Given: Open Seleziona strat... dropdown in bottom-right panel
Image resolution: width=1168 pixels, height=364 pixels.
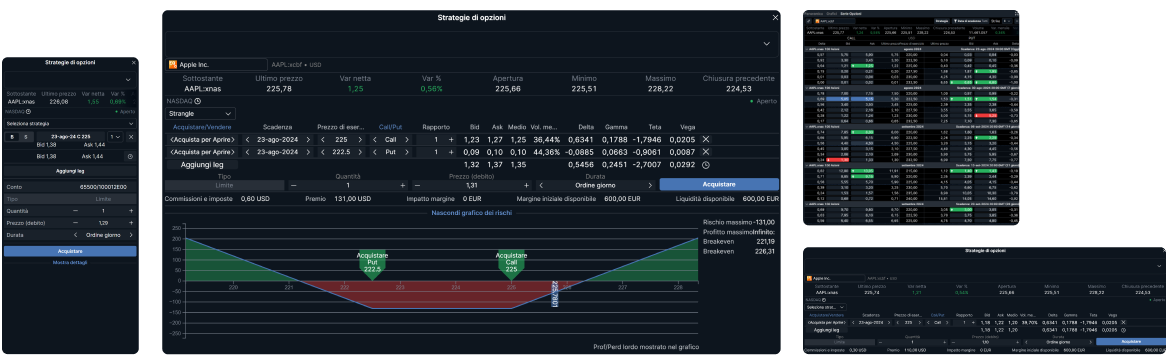Looking at the screenshot, I should click(826, 307).
